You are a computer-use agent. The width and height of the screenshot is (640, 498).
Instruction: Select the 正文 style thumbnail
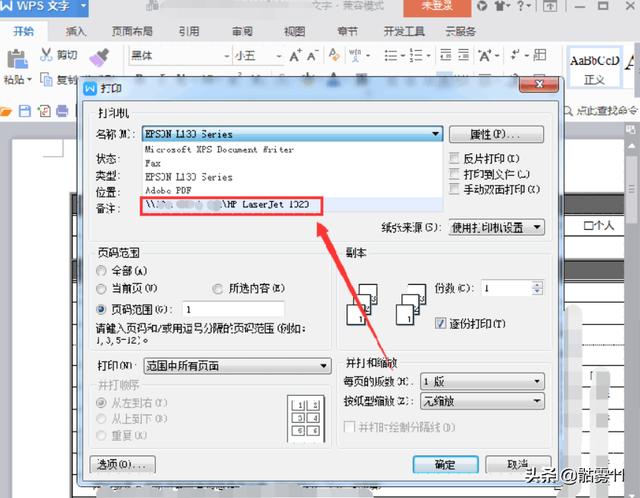[x=595, y=69]
